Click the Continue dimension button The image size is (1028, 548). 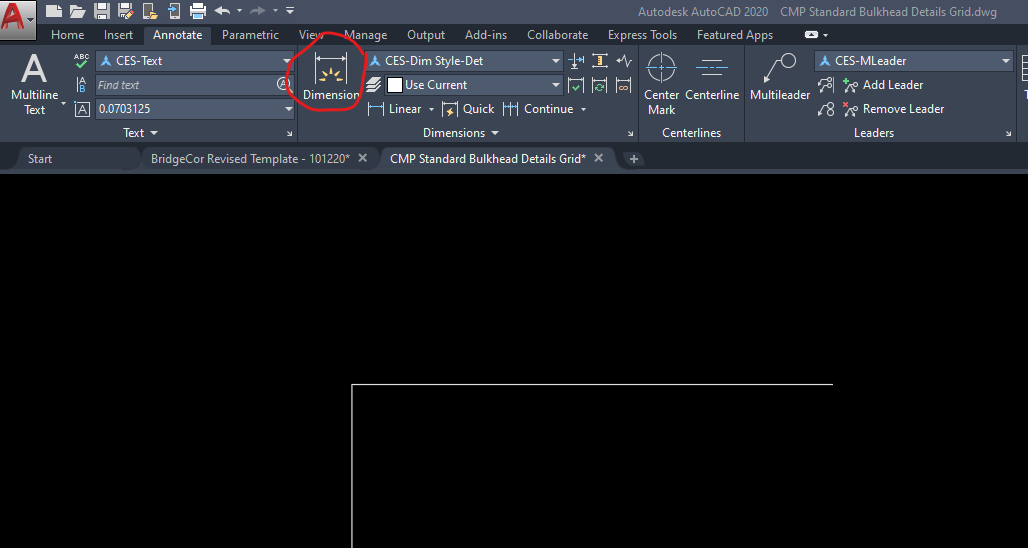[x=538, y=109]
